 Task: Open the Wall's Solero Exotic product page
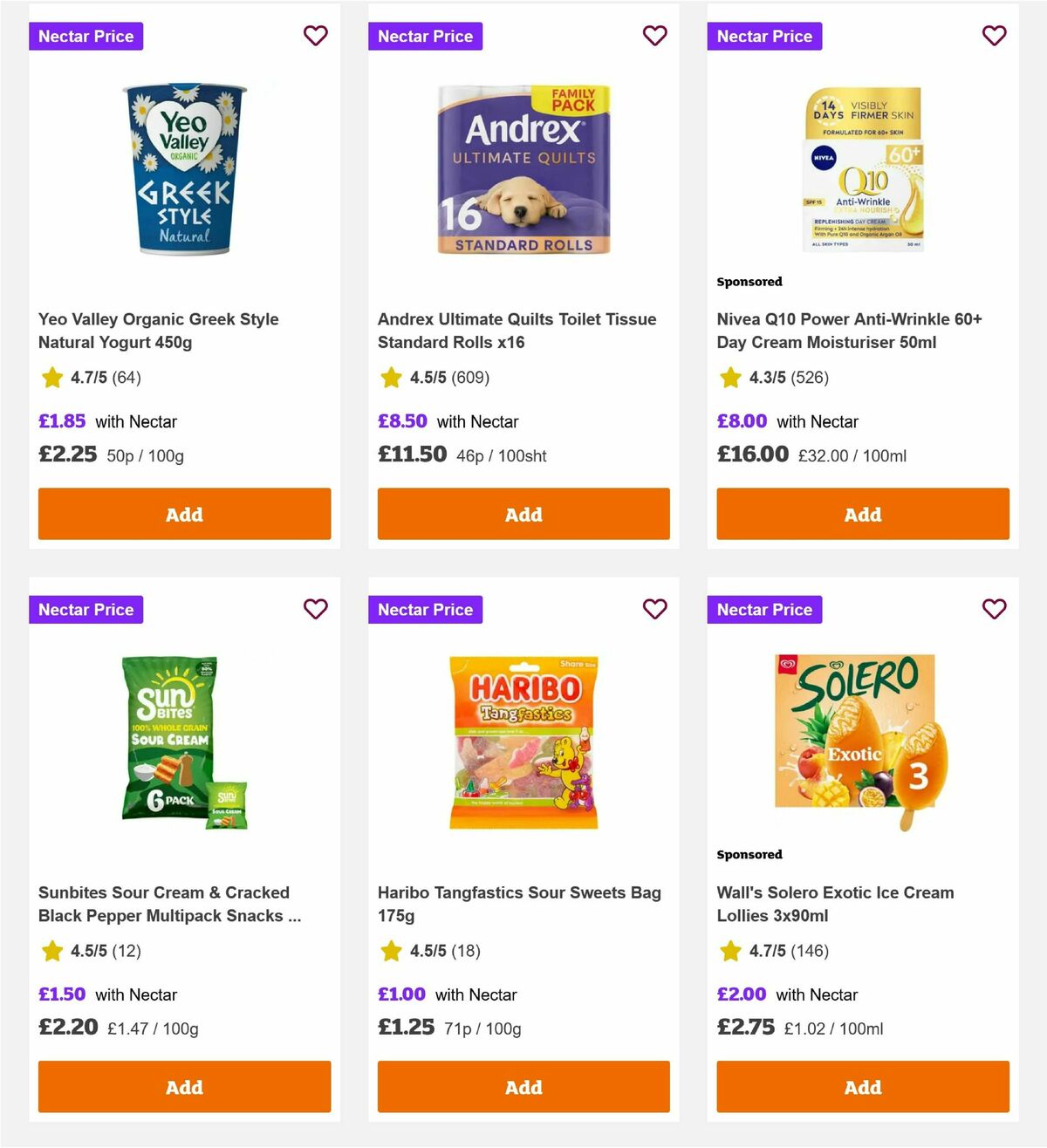point(835,905)
